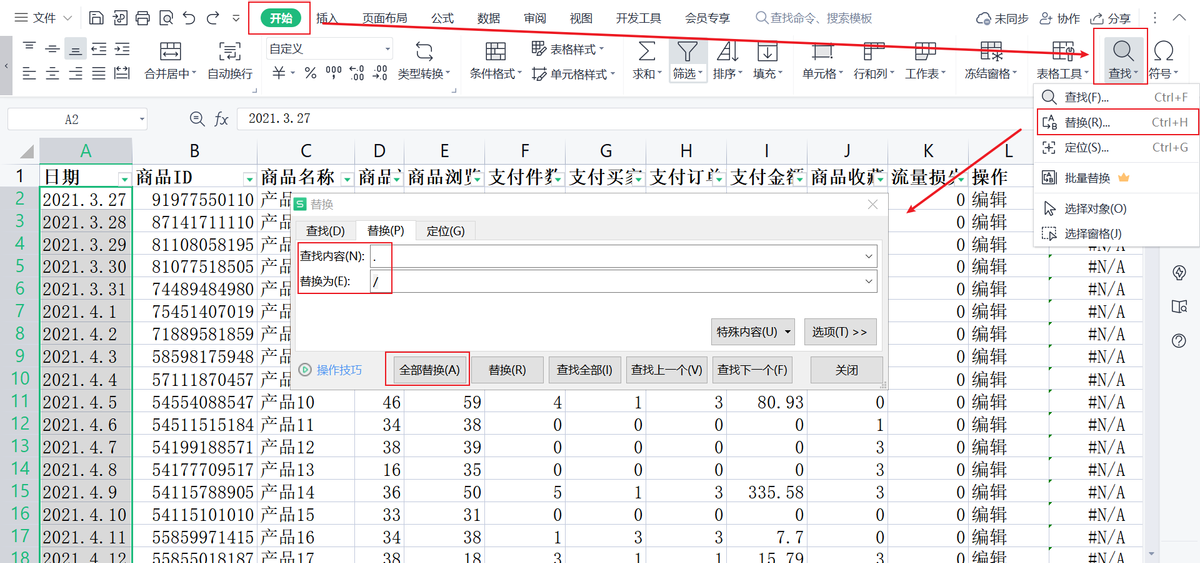Click the 查找内容 input field
This screenshot has width=1200, height=563.
pyautogui.click(x=624, y=256)
